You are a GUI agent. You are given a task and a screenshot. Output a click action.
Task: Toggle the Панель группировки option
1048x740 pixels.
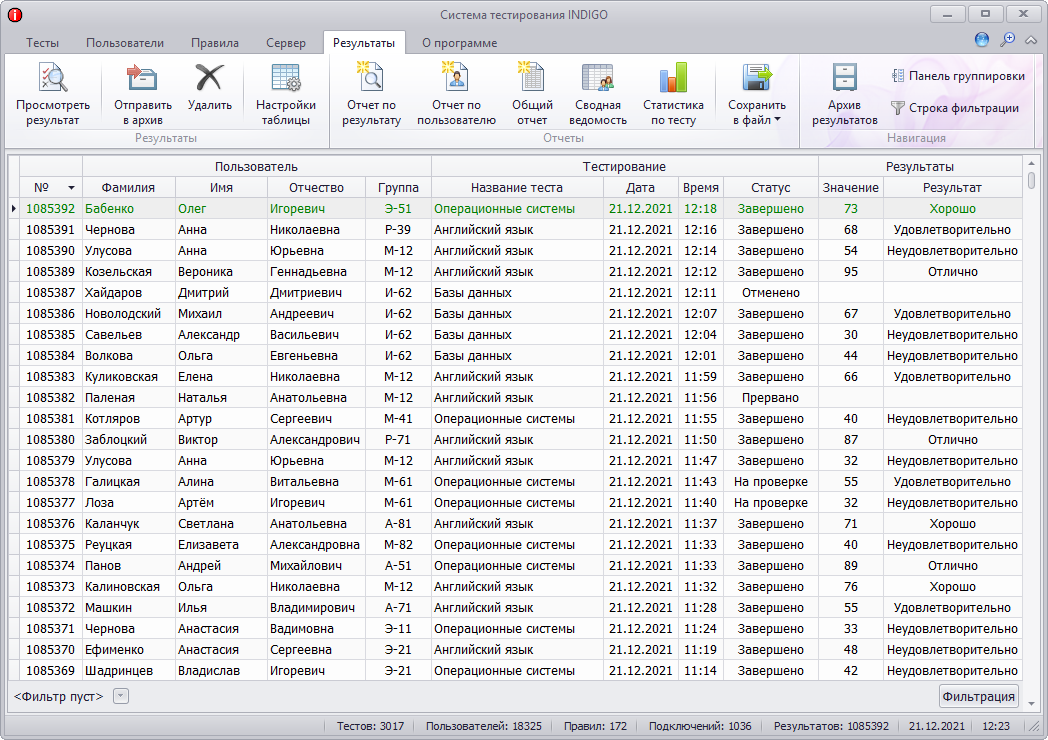(x=957, y=76)
